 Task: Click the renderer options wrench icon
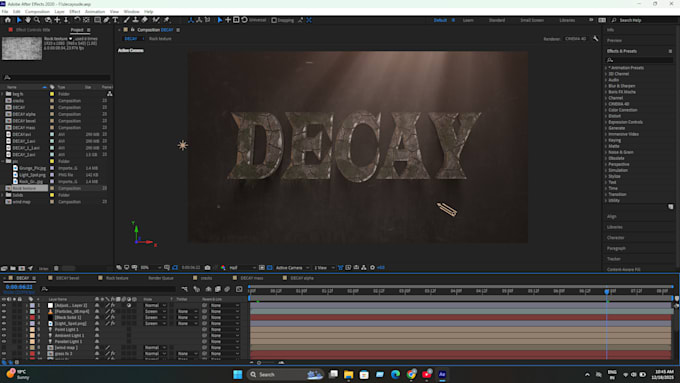595,39
